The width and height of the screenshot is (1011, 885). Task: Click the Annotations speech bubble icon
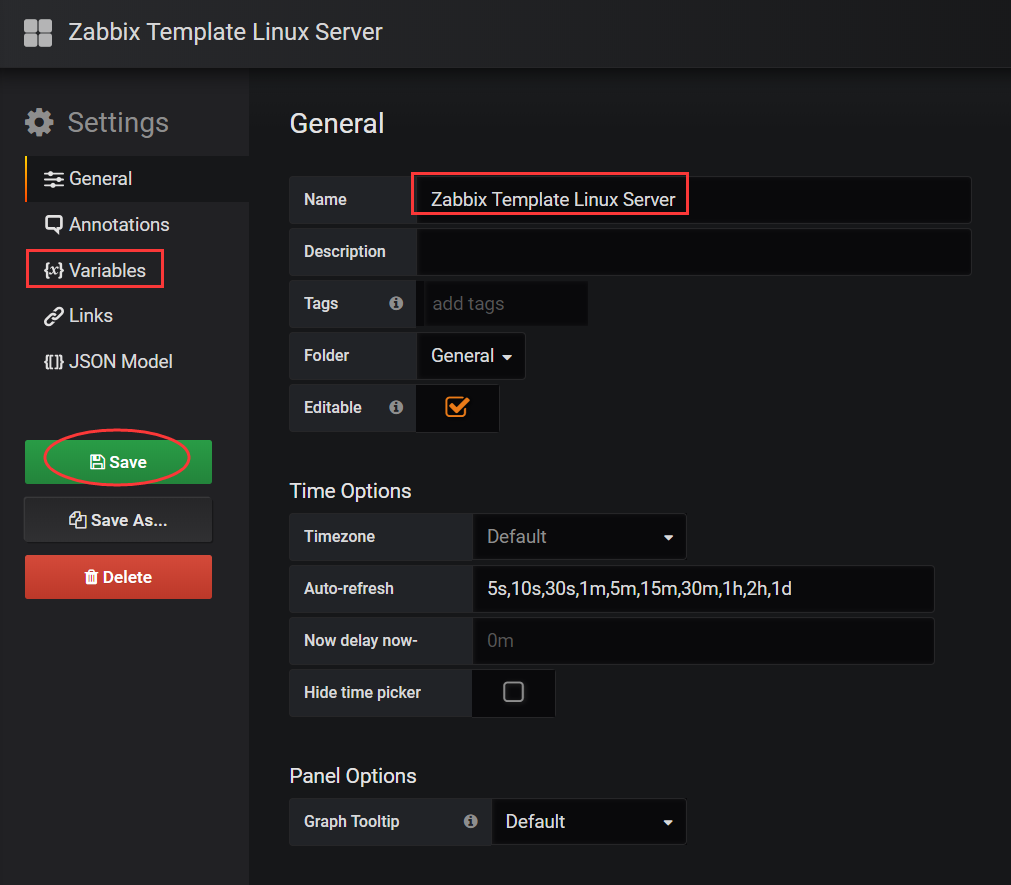pyautogui.click(x=54, y=224)
